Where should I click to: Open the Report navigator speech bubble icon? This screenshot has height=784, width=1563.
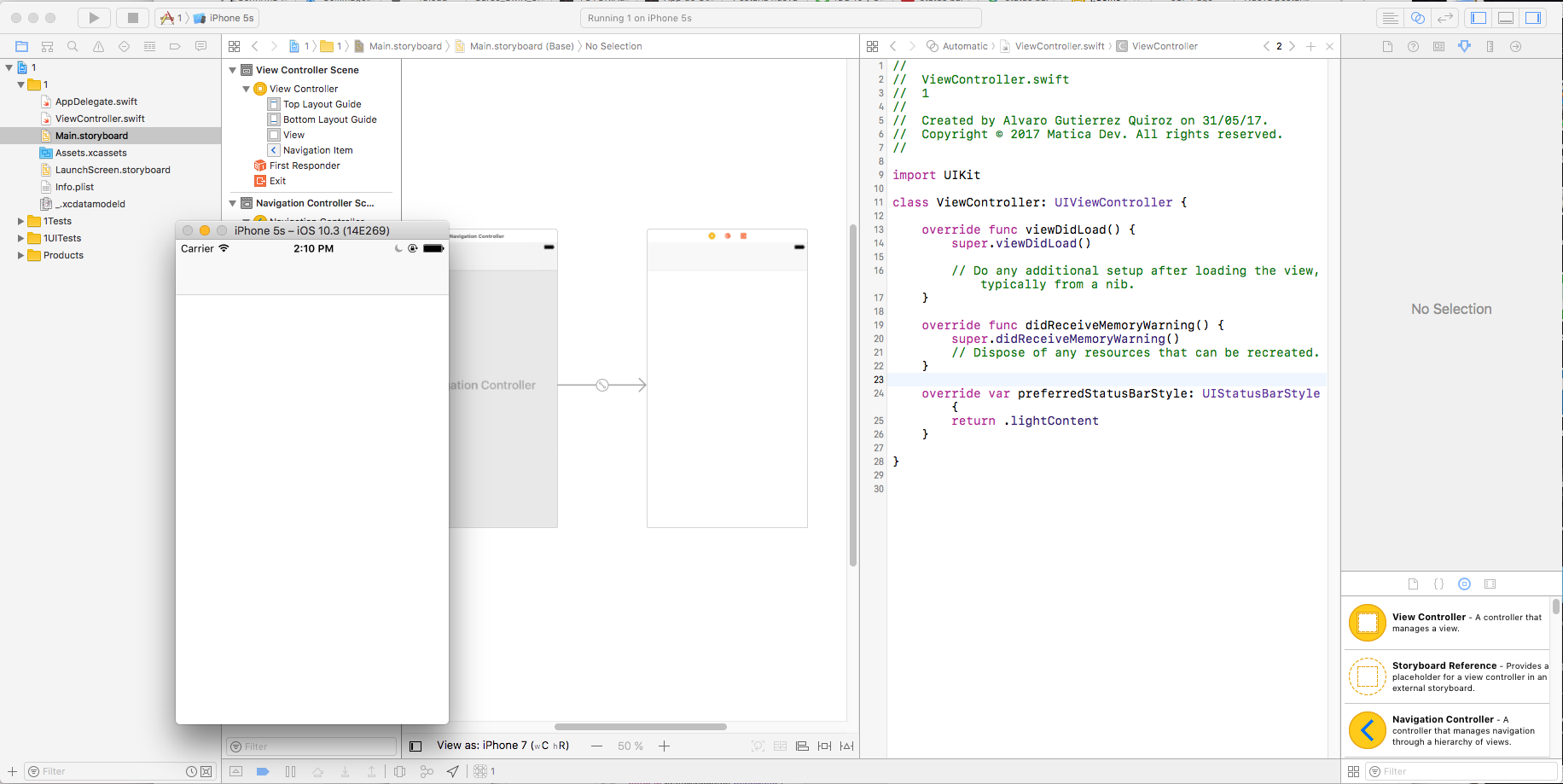(x=201, y=46)
